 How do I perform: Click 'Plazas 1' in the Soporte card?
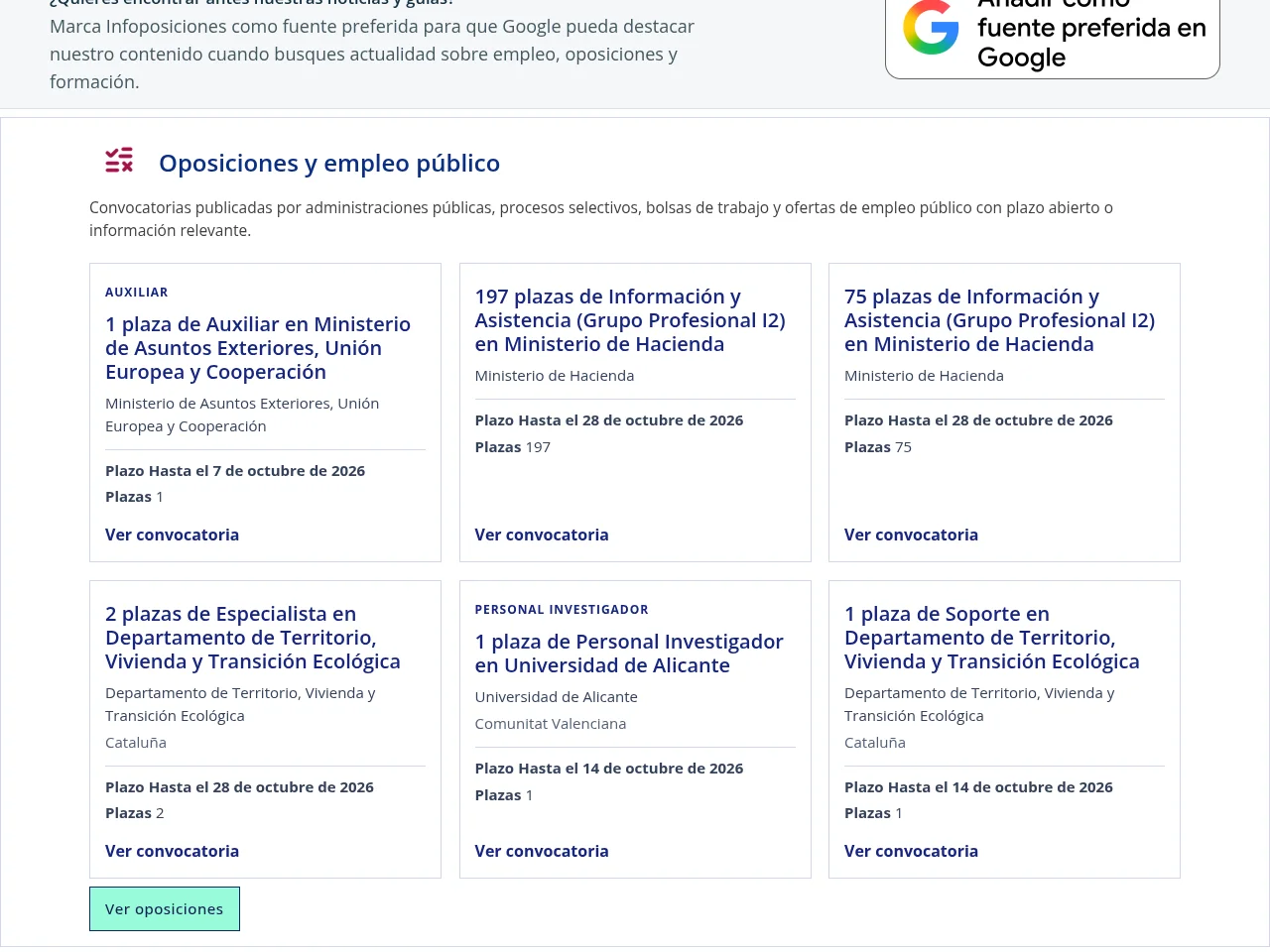coord(873,813)
